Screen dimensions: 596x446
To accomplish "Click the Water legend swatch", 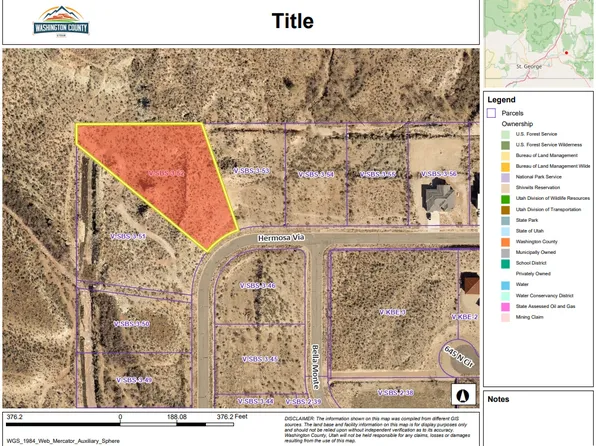I will [506, 285].
